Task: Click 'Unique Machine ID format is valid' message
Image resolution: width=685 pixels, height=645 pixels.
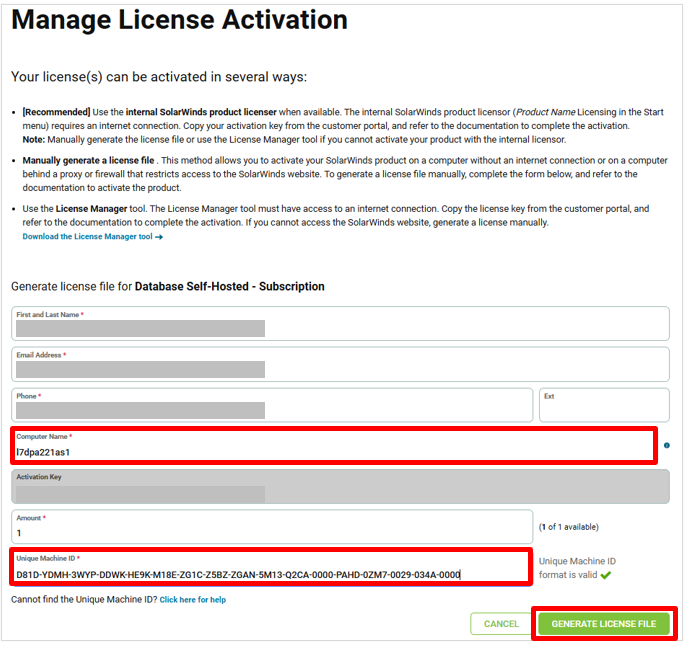Action: coord(577,568)
